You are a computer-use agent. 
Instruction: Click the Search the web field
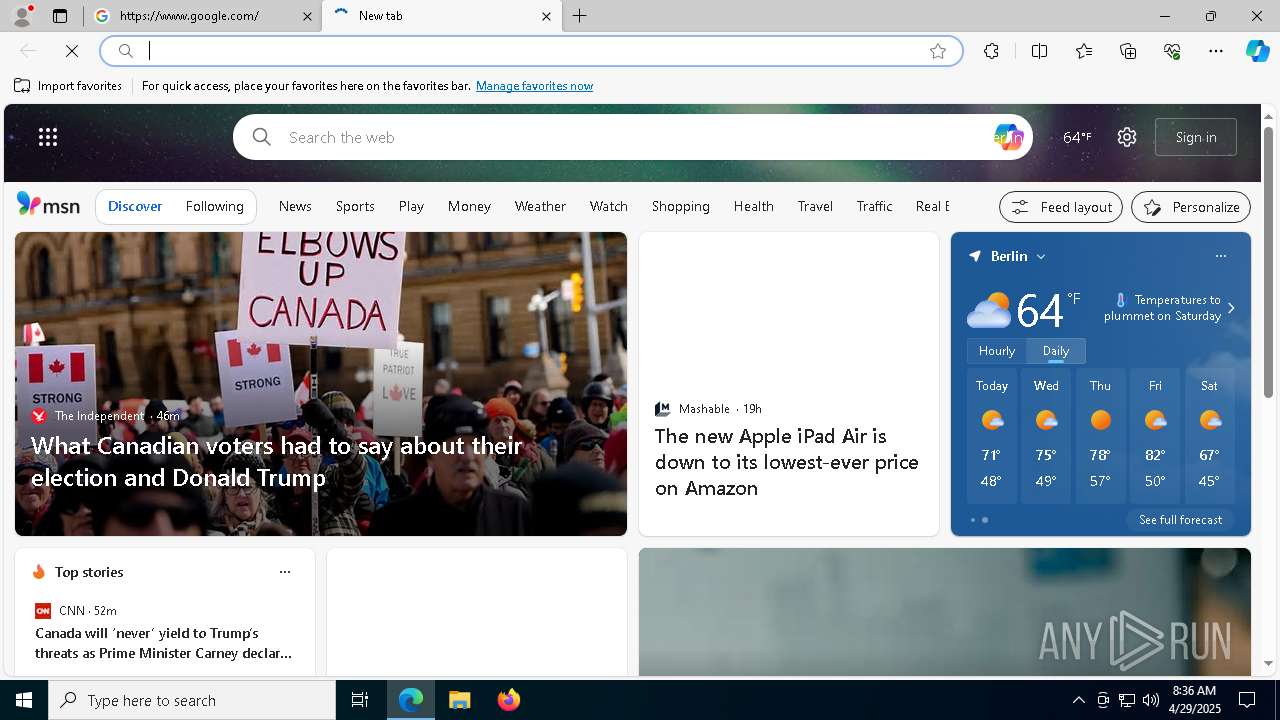tap(630, 137)
